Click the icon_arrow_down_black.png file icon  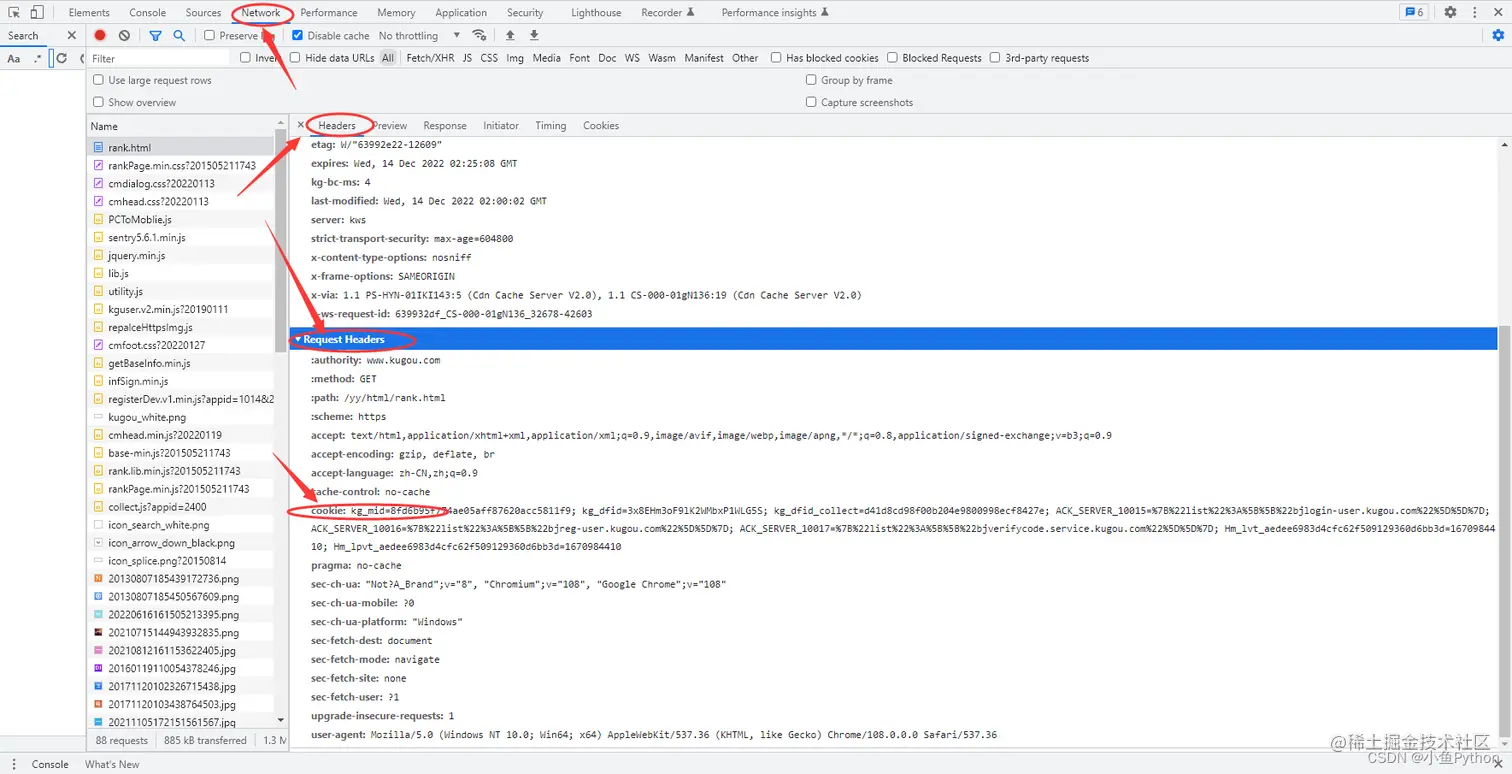point(98,542)
